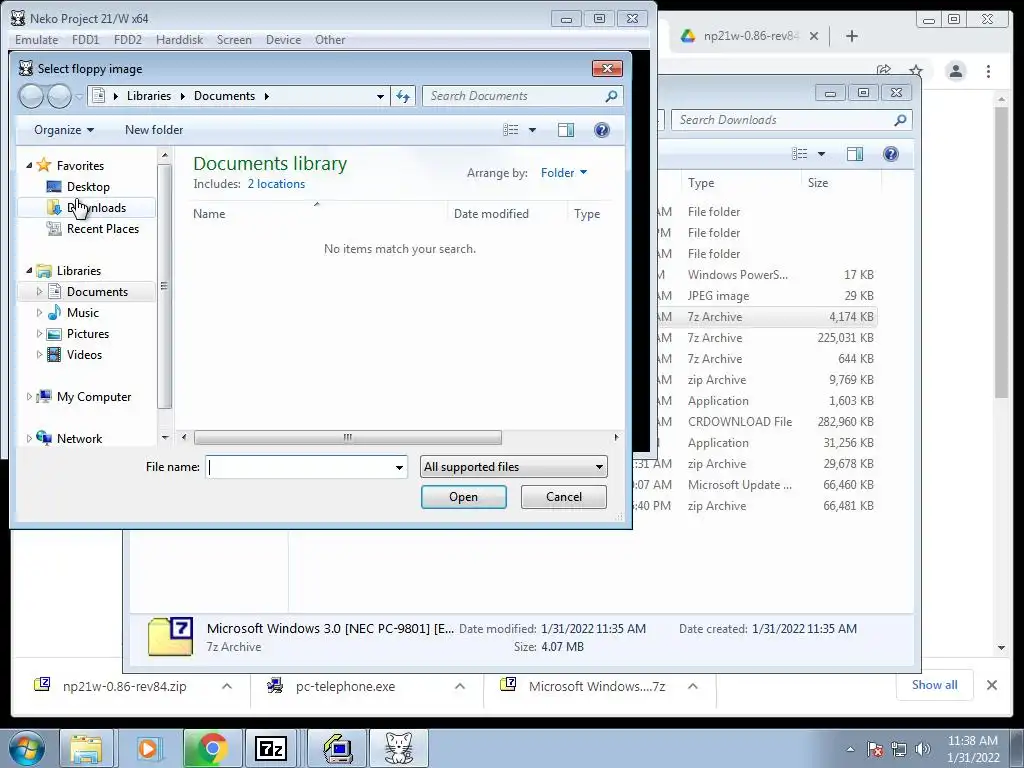This screenshot has height=768, width=1024.
Task: Toggle preview pane in floppy dialog
Action: tap(566, 130)
